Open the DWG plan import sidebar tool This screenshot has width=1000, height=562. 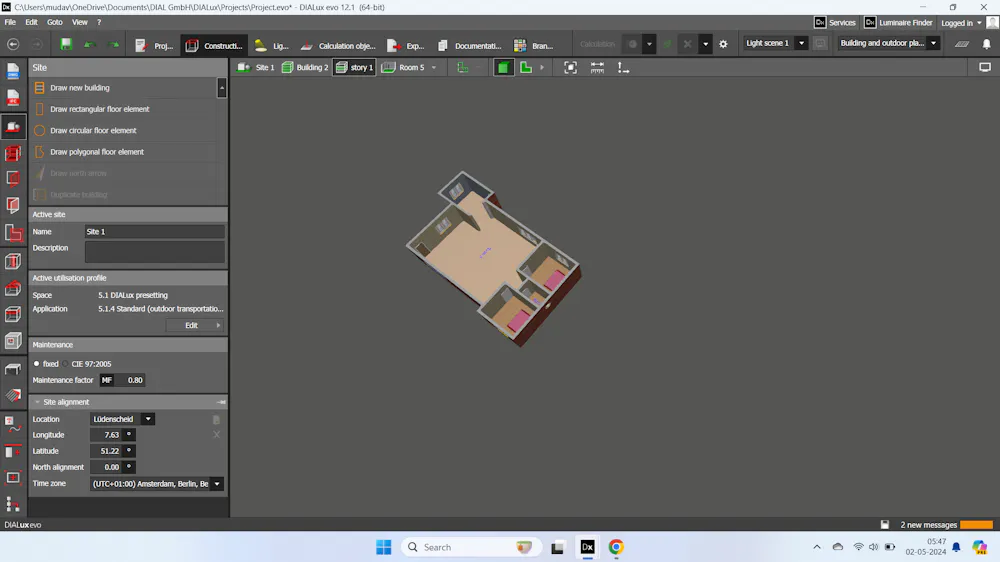13,71
